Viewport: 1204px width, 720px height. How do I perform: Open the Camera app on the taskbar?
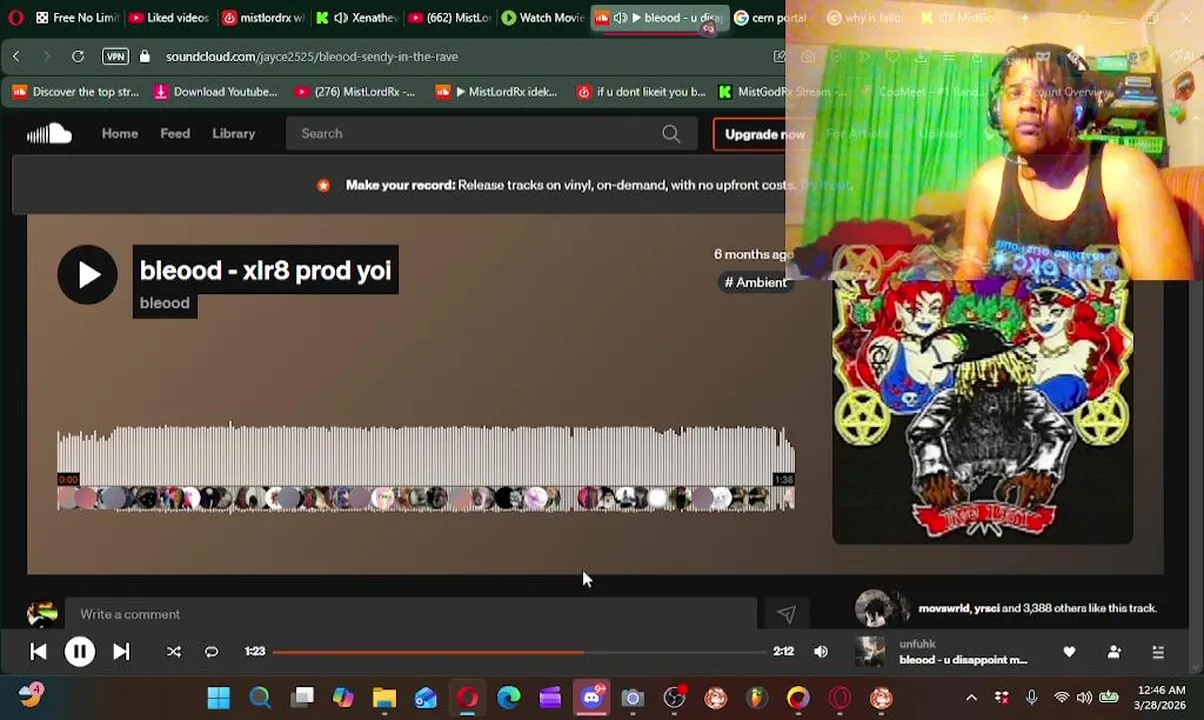point(633,698)
